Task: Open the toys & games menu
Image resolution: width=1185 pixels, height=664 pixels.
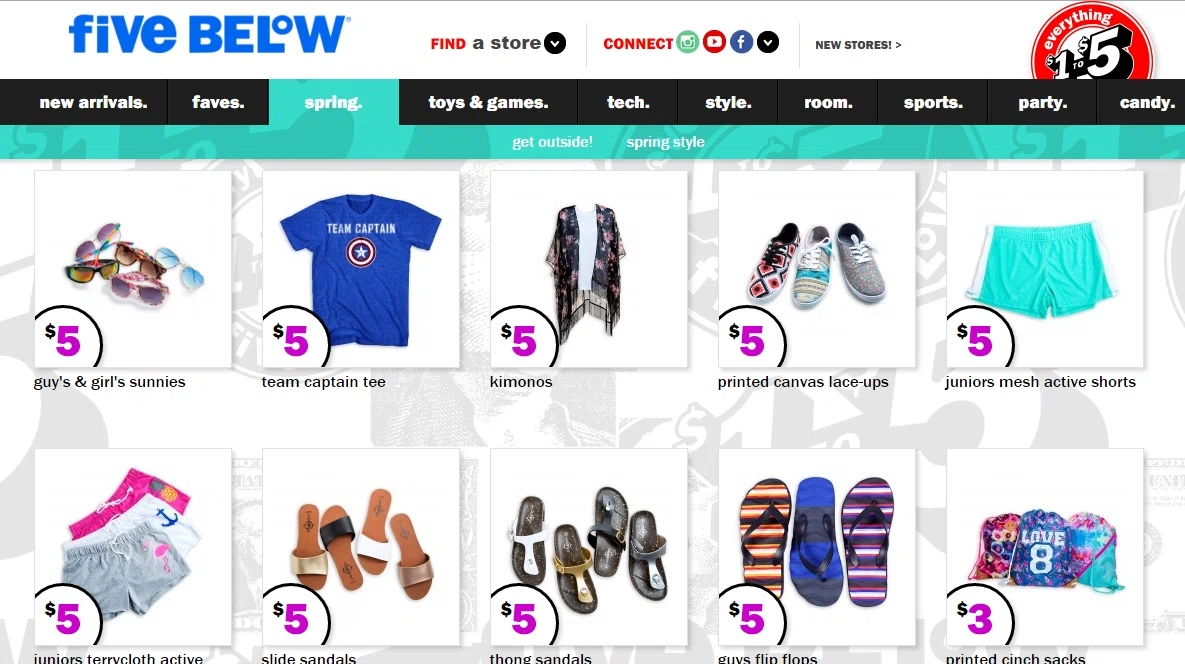Action: point(488,102)
